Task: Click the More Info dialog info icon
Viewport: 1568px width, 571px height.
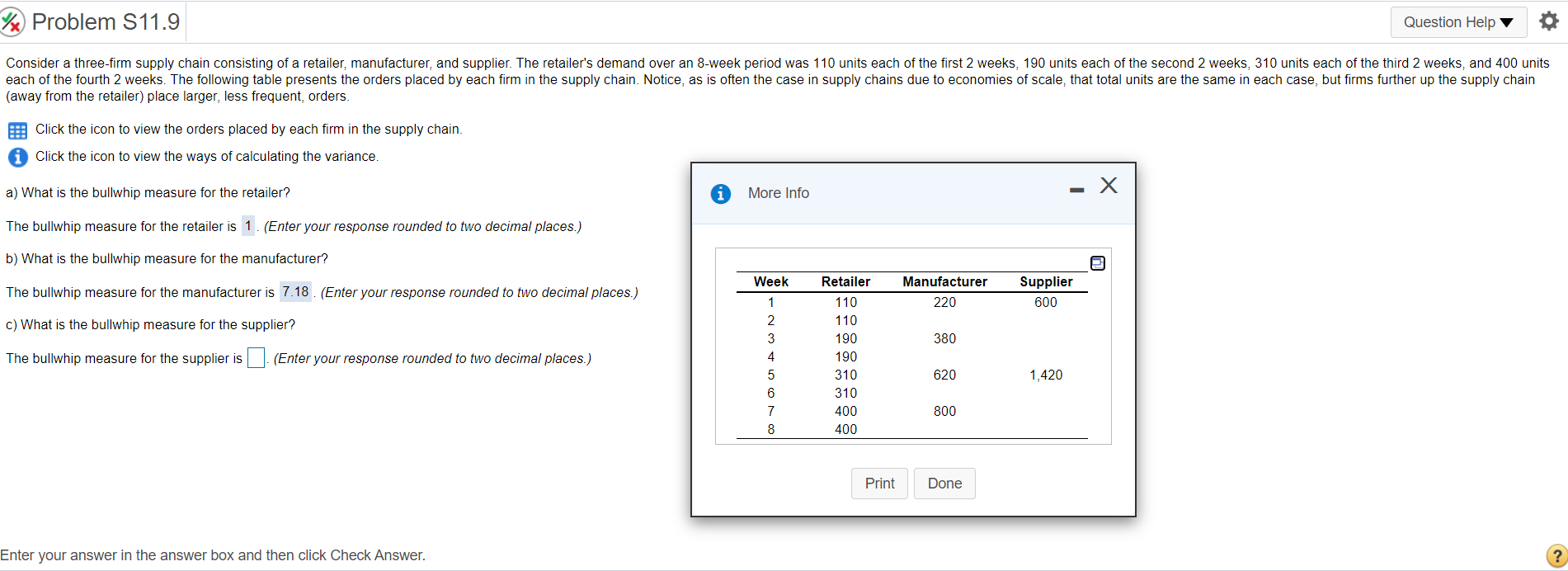Action: tap(720, 193)
